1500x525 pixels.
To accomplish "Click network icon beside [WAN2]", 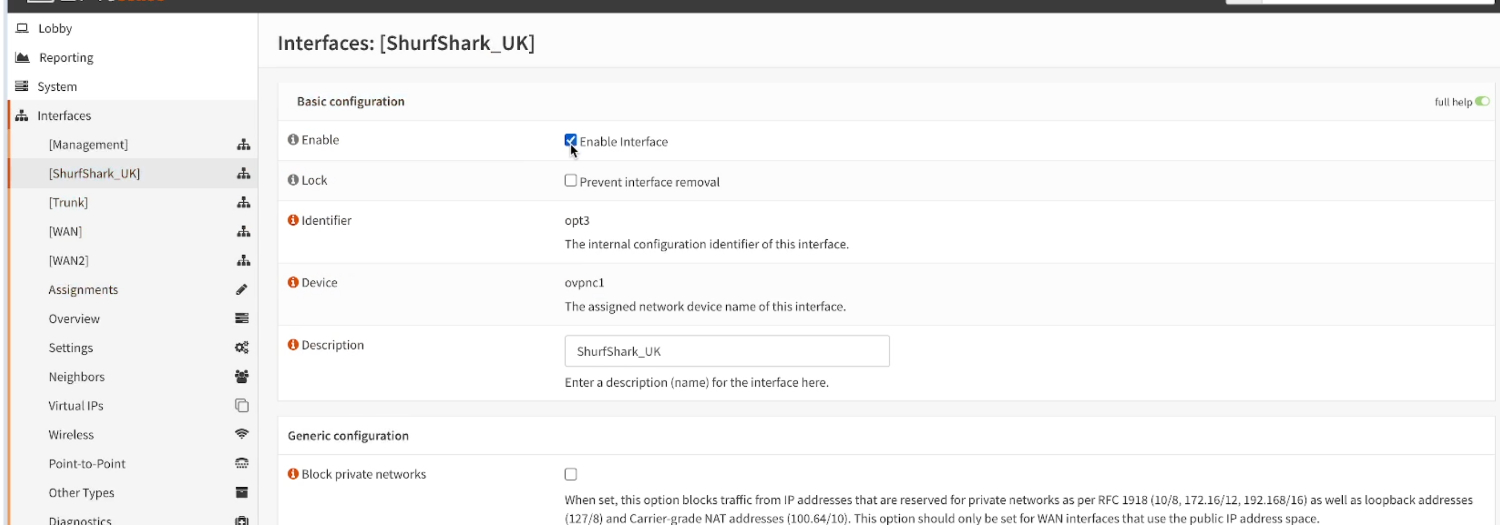I will [x=242, y=261].
